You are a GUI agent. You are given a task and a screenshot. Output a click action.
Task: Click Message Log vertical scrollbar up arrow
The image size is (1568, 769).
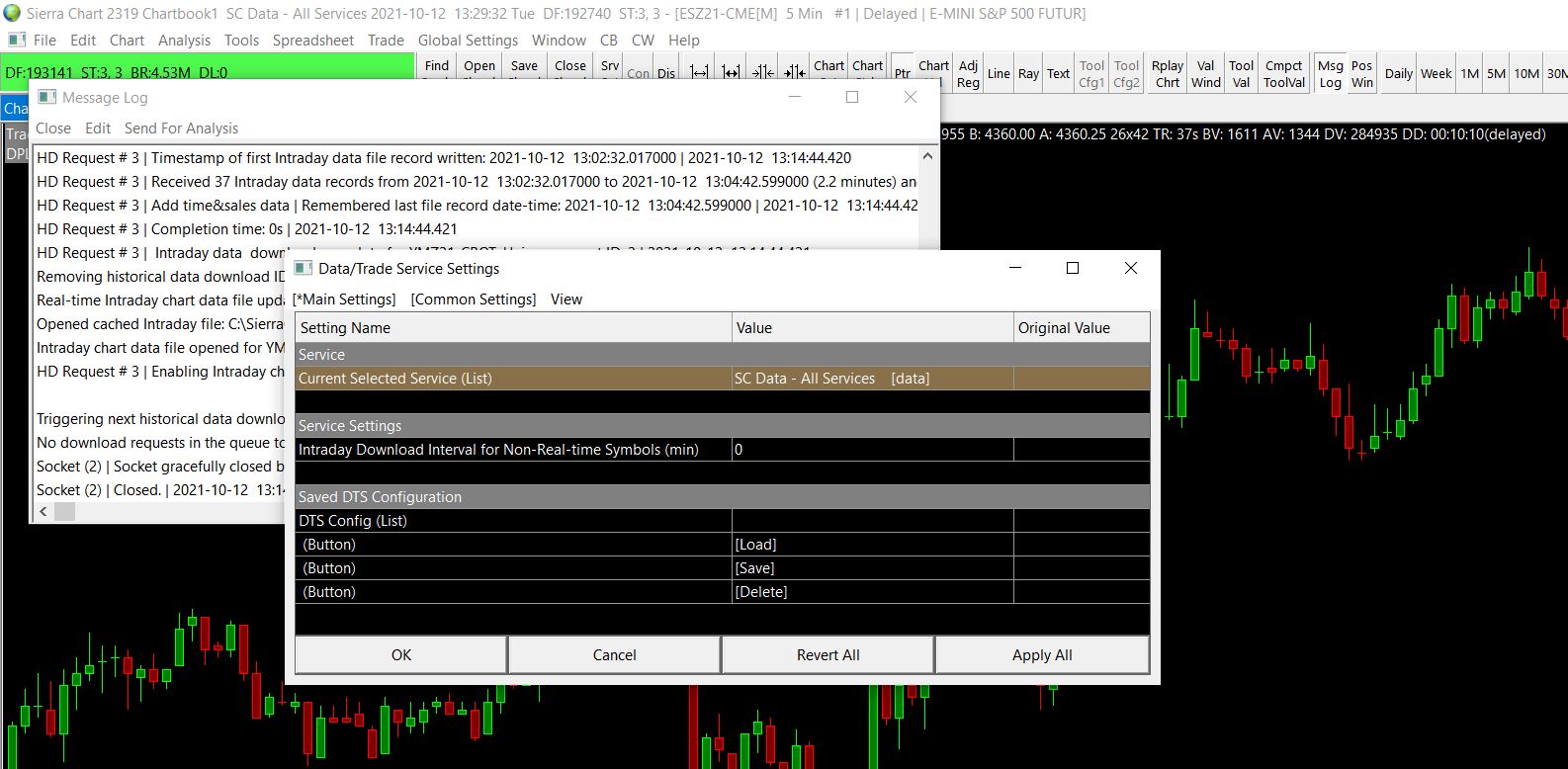[927, 156]
